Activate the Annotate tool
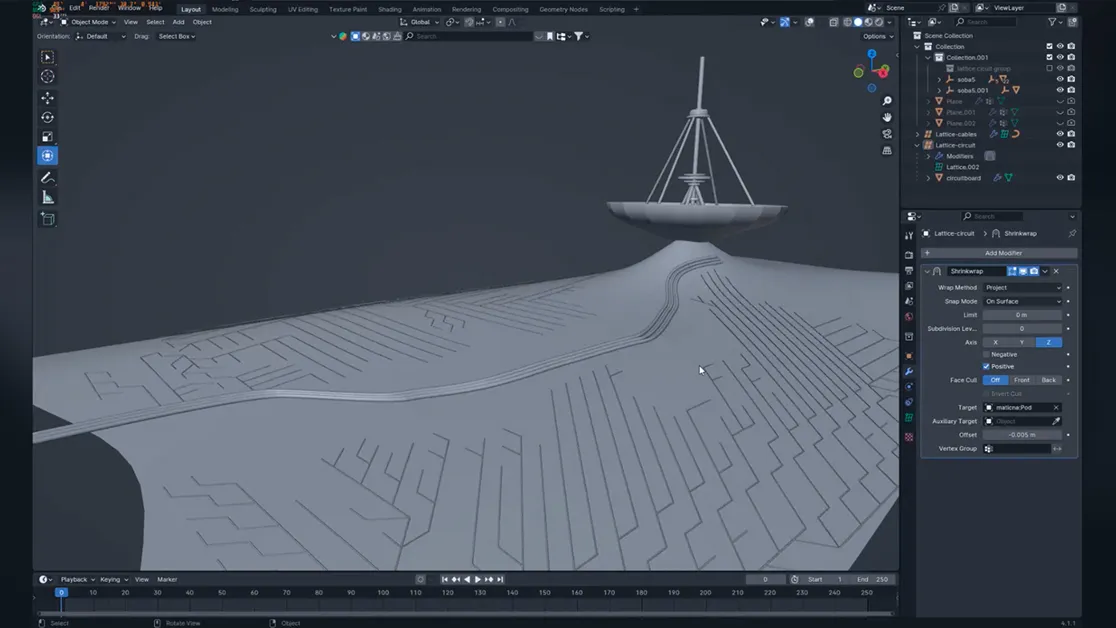Image resolution: width=1116 pixels, height=628 pixels. [x=47, y=177]
